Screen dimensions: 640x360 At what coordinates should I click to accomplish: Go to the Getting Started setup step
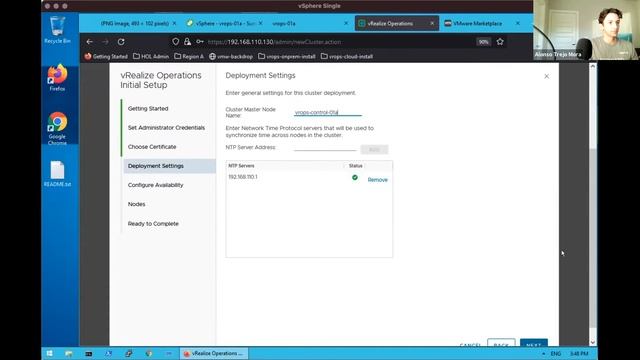coord(148,109)
